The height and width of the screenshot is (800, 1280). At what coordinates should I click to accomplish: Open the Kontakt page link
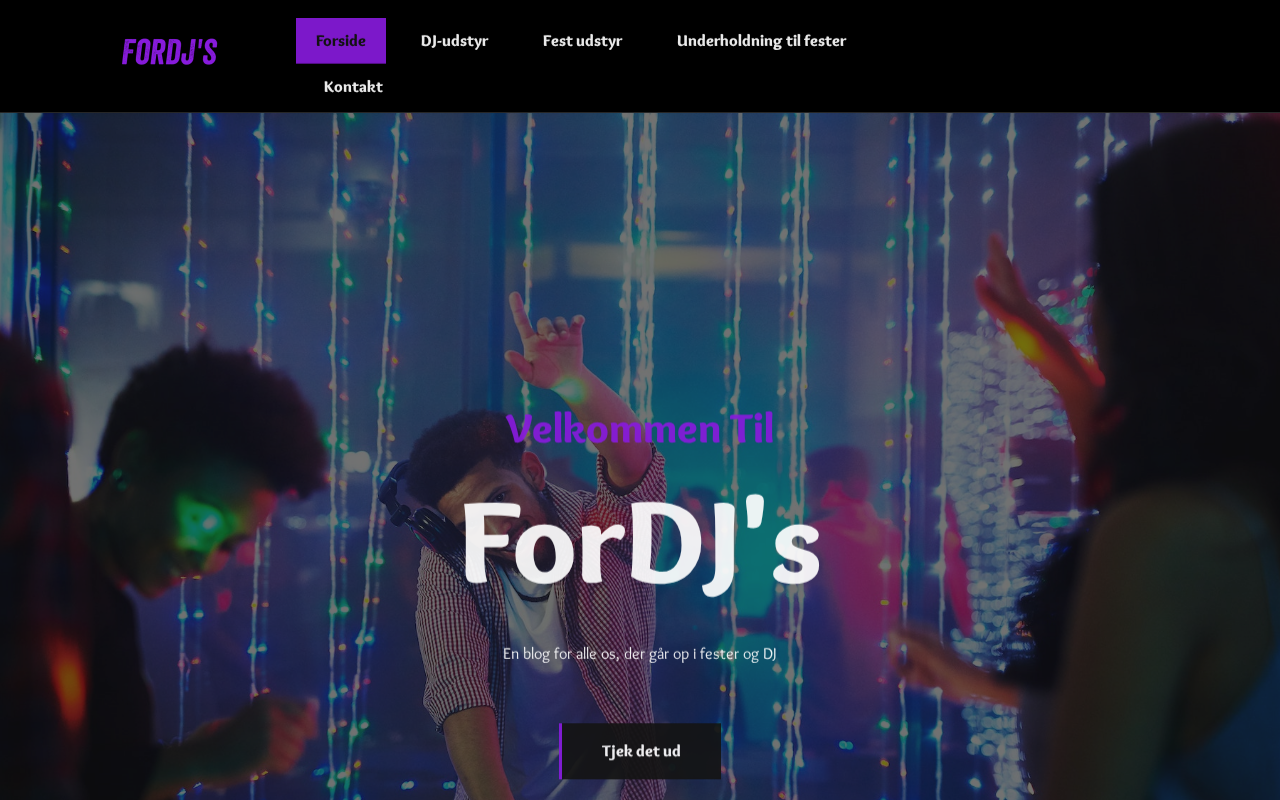click(353, 87)
